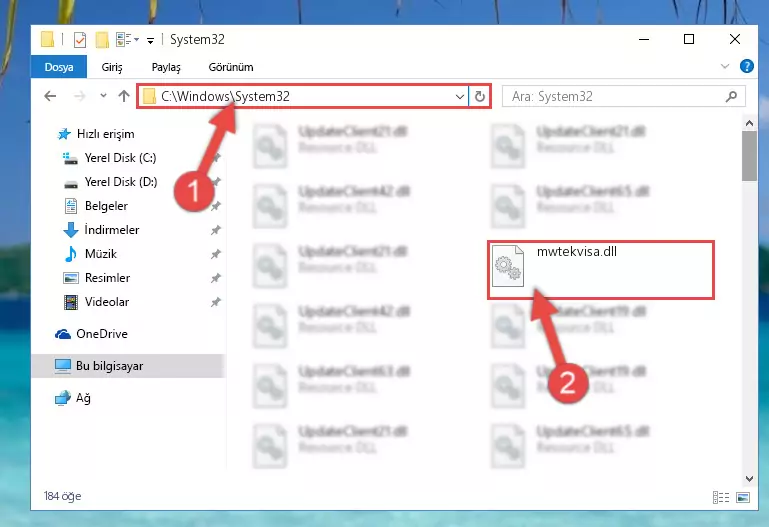769x527 pixels.
Task: Open İndirmeler folder in sidebar
Action: (x=112, y=230)
